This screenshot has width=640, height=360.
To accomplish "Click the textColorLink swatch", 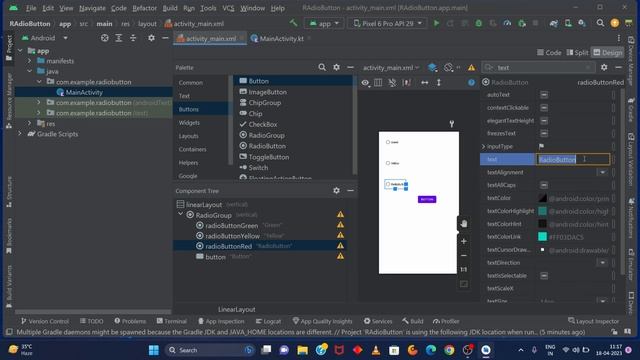I will [x=542, y=237].
